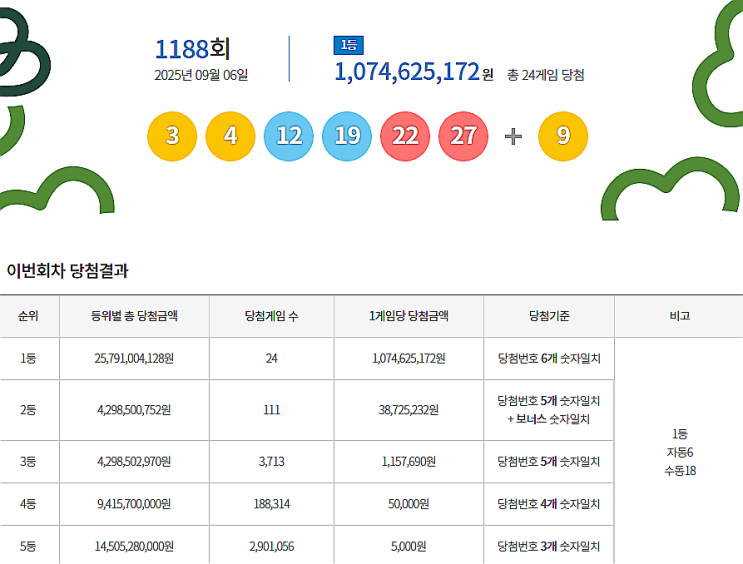Click the 자동6 remark text
This screenshot has width=743, height=564.
point(680,452)
